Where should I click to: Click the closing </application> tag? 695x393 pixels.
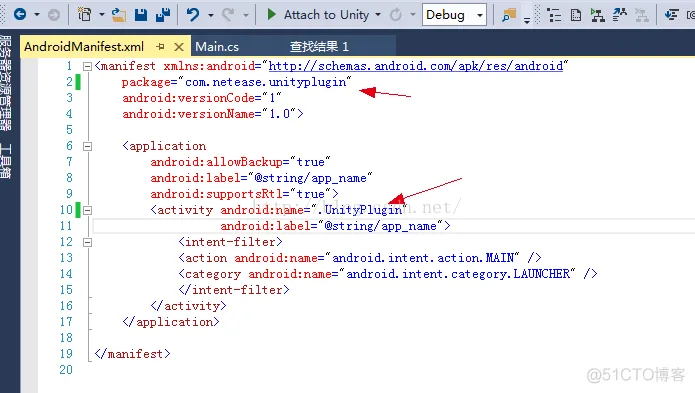point(171,322)
